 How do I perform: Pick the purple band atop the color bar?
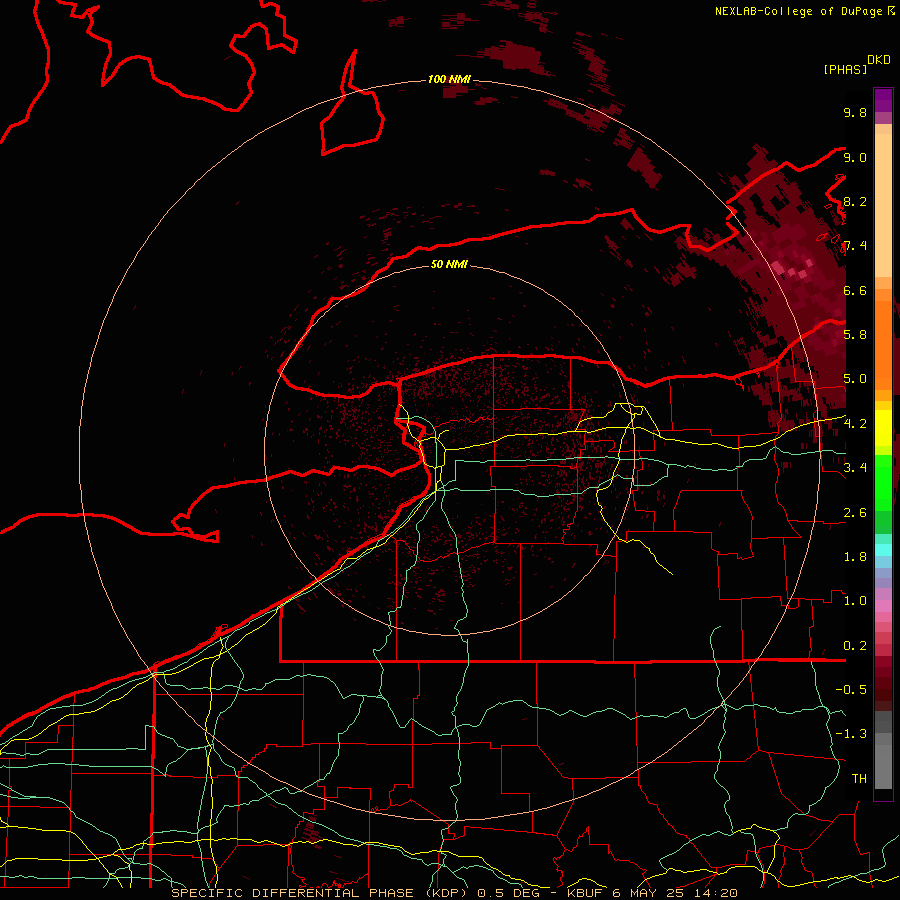click(883, 100)
